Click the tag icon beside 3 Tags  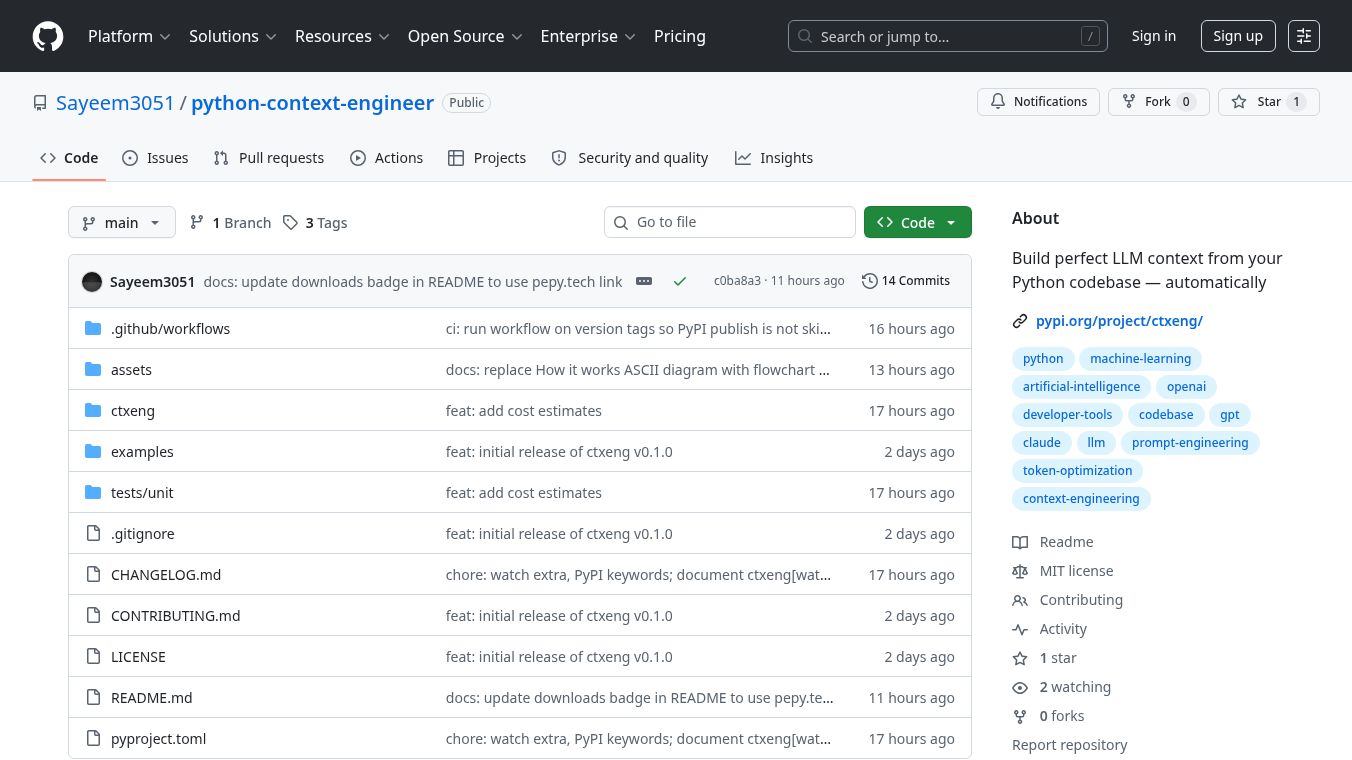(290, 222)
